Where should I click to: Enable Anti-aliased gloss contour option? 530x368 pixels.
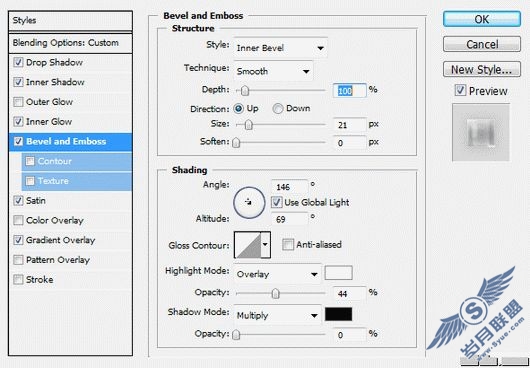click(288, 244)
